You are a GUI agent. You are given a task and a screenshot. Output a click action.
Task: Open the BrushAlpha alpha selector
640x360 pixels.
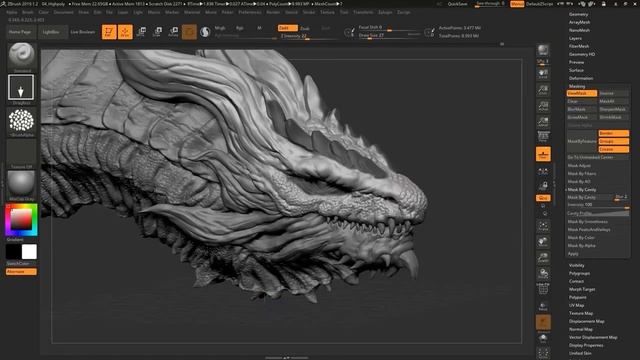[21, 121]
